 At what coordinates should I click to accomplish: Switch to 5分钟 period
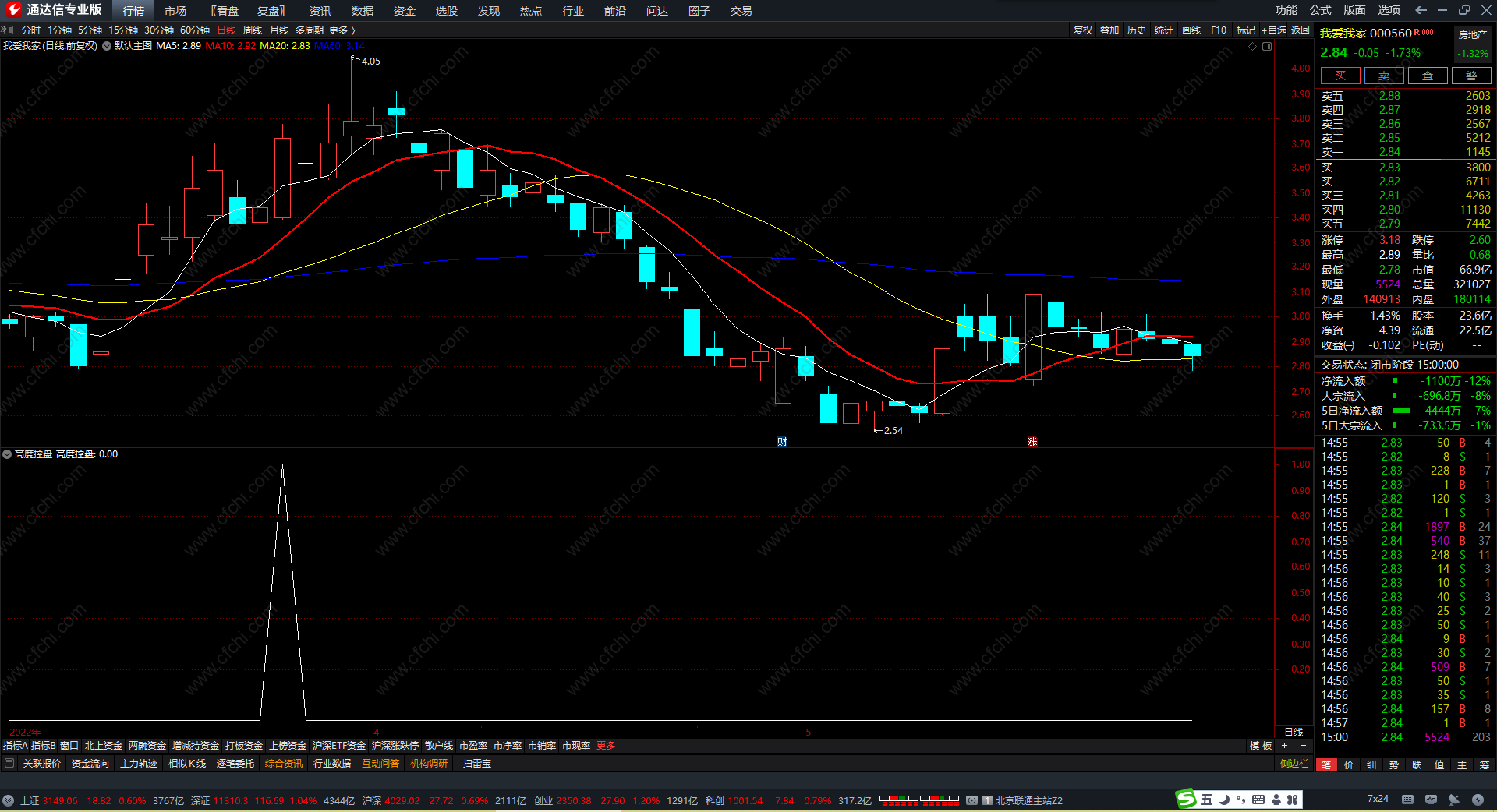(x=90, y=30)
